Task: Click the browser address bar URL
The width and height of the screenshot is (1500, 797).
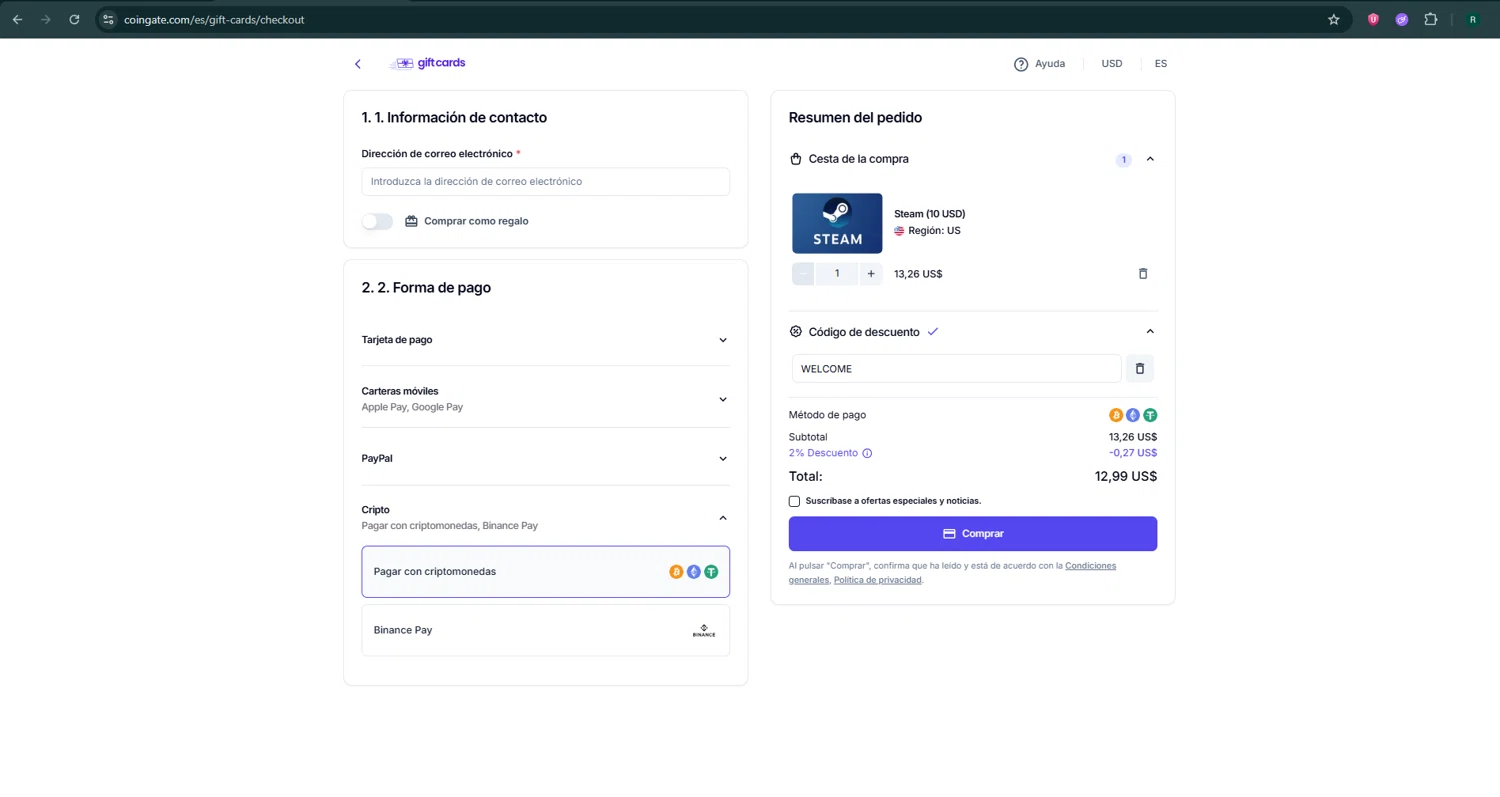Action: [214, 20]
